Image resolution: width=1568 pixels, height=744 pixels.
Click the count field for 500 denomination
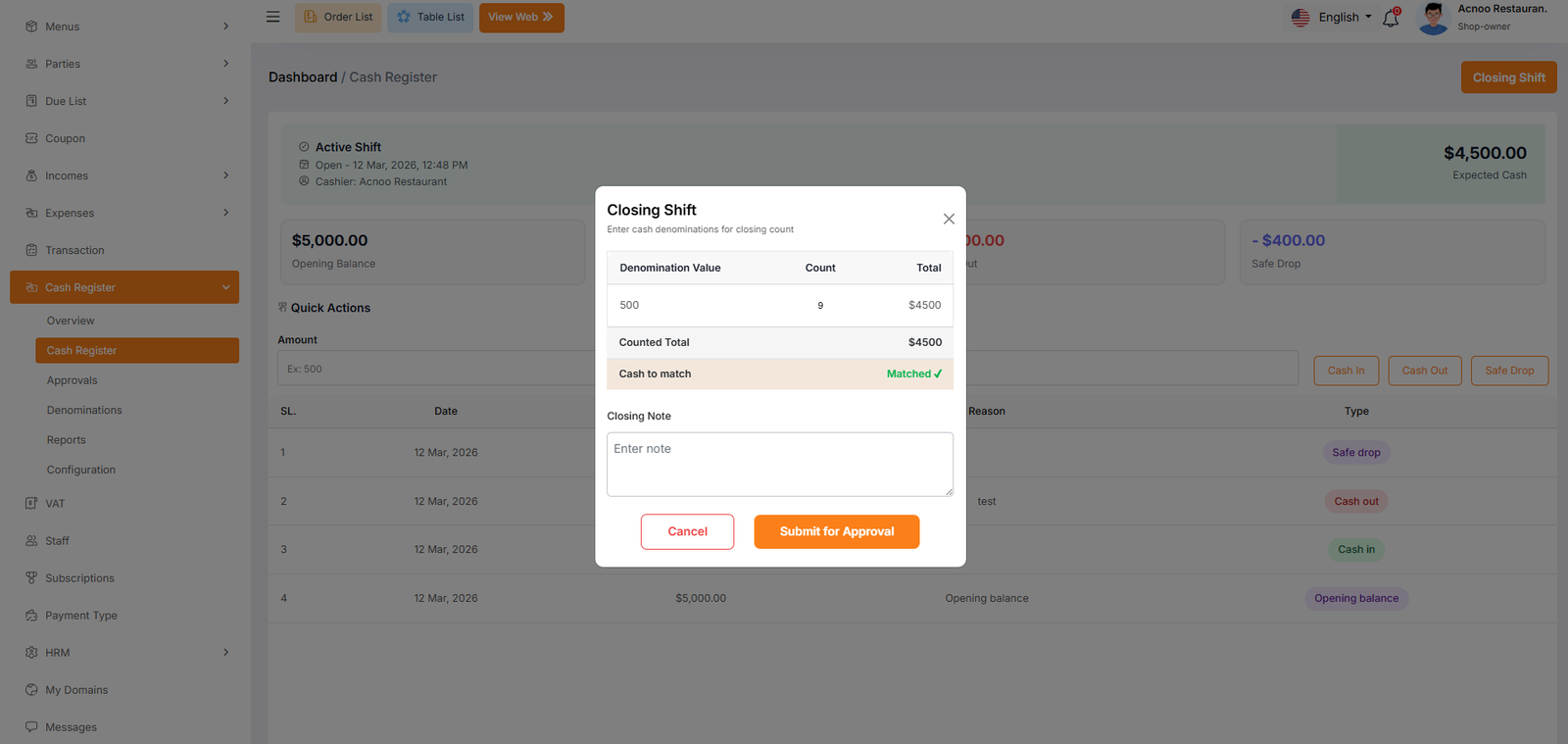(820, 306)
